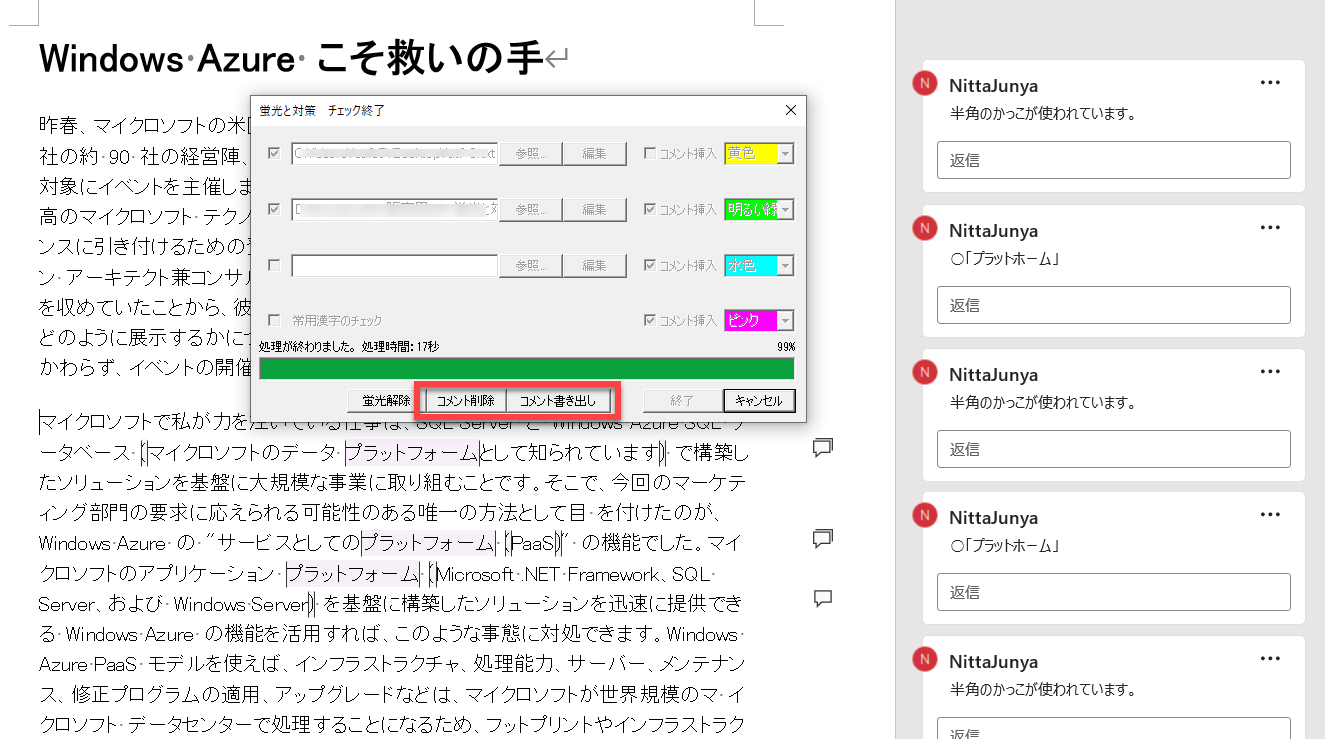This screenshot has width=1325, height=739.
Task: Check the box beside the empty third file field
Action: tap(274, 266)
